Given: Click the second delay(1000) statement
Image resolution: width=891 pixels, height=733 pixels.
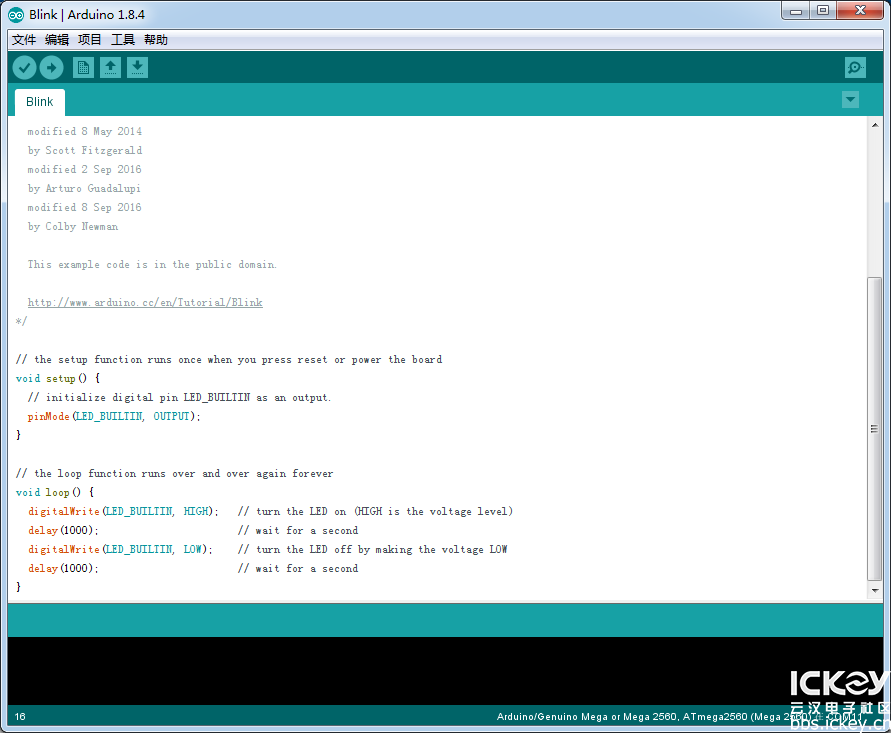Looking at the screenshot, I should pos(63,569).
